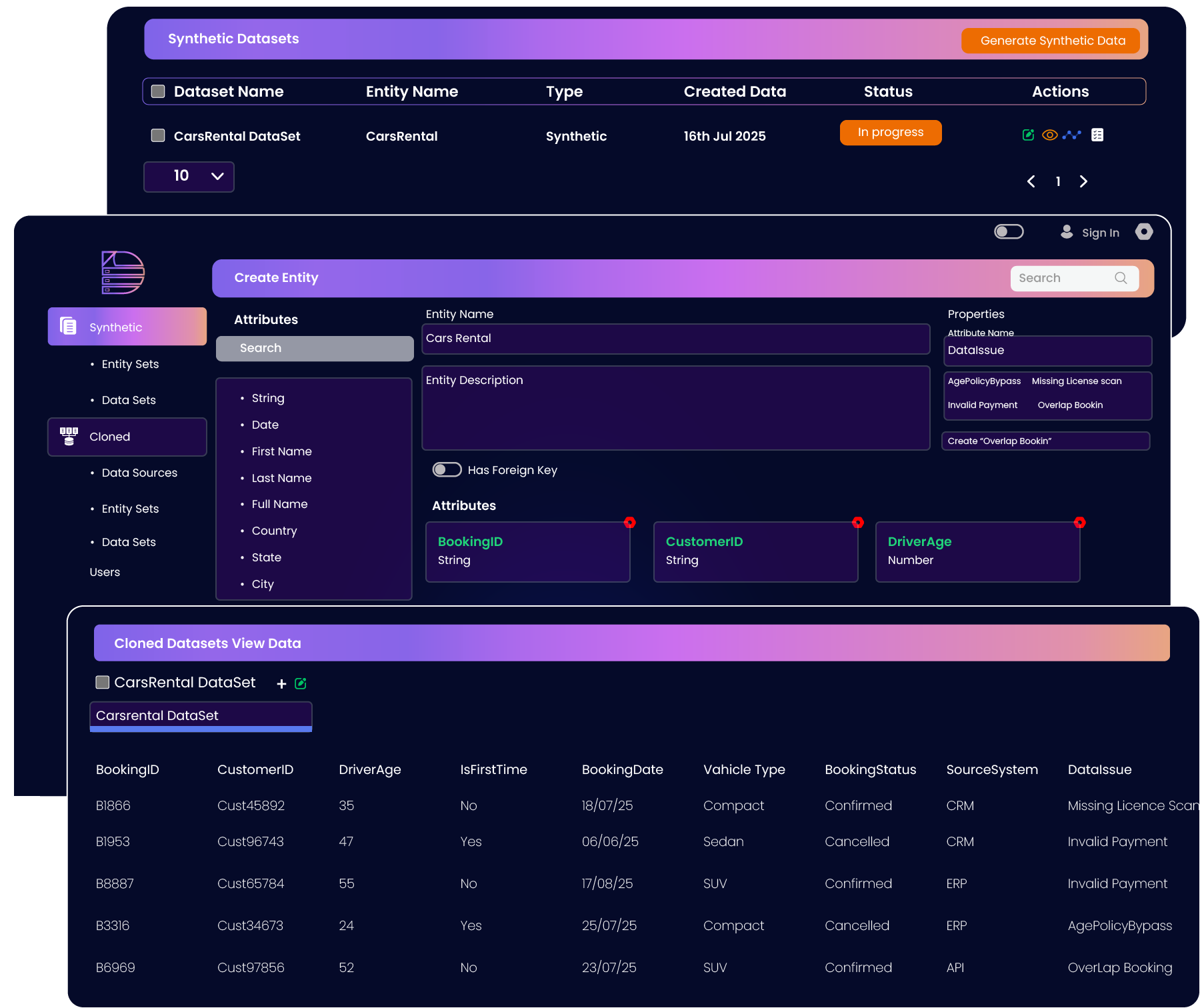
Task: Remove the CustomerID attribute via red icon
Action: point(858,523)
